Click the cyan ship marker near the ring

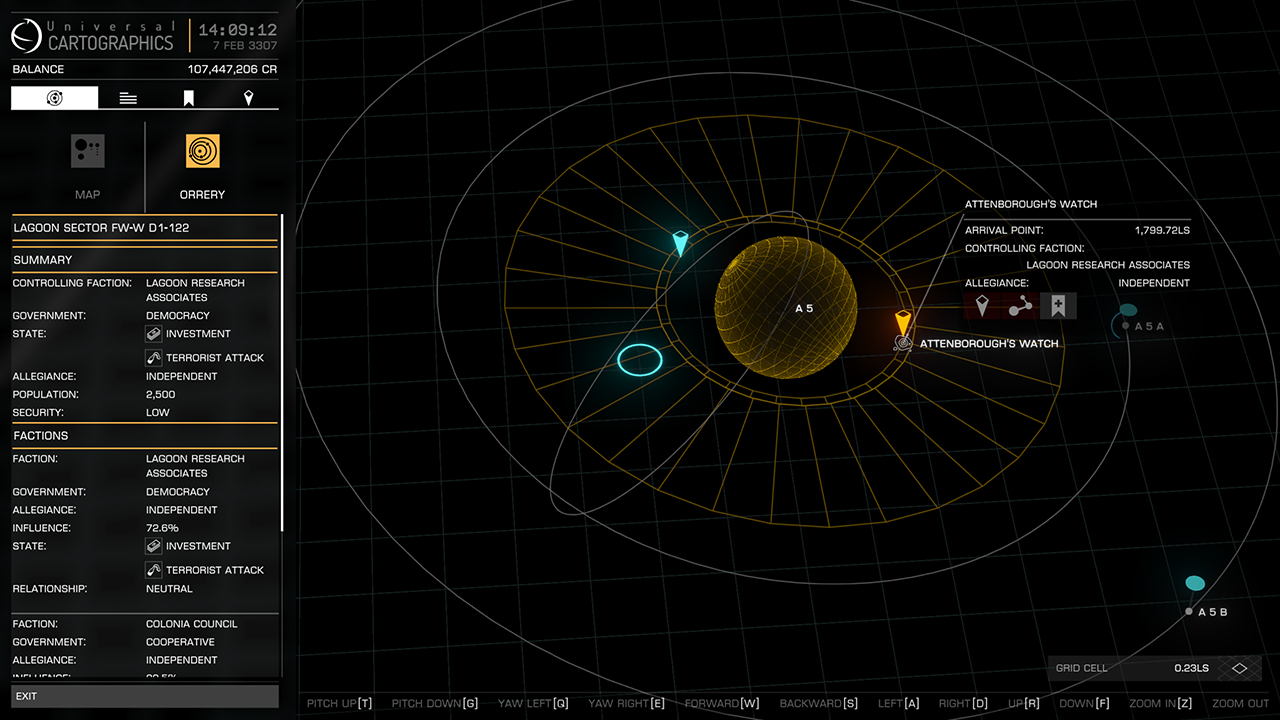(x=680, y=242)
